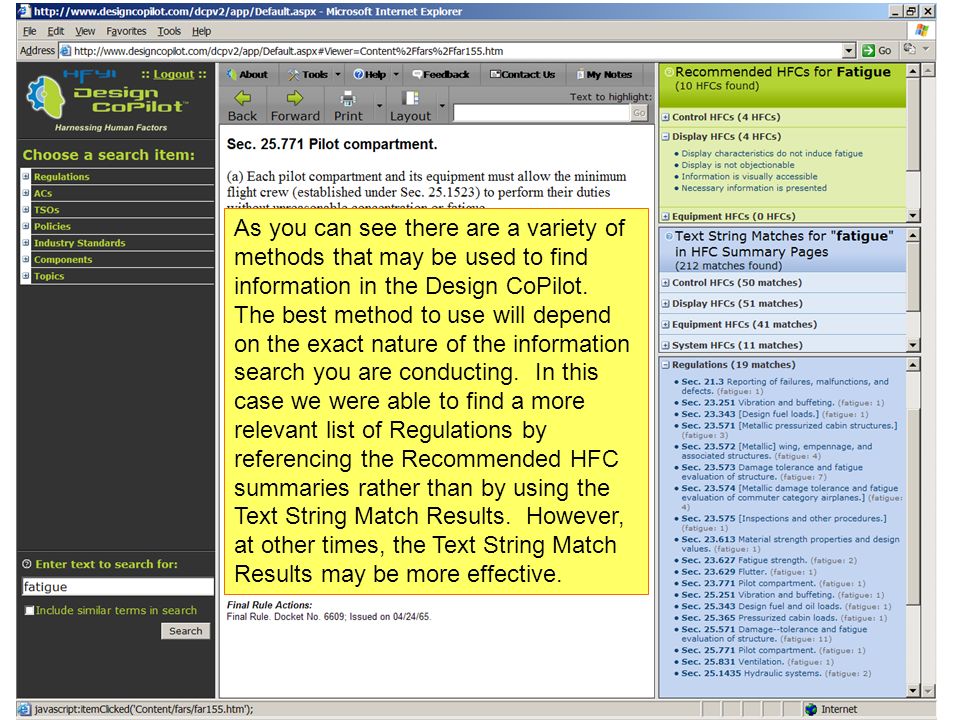Expand Control HFCs (50 matches)

[666, 283]
